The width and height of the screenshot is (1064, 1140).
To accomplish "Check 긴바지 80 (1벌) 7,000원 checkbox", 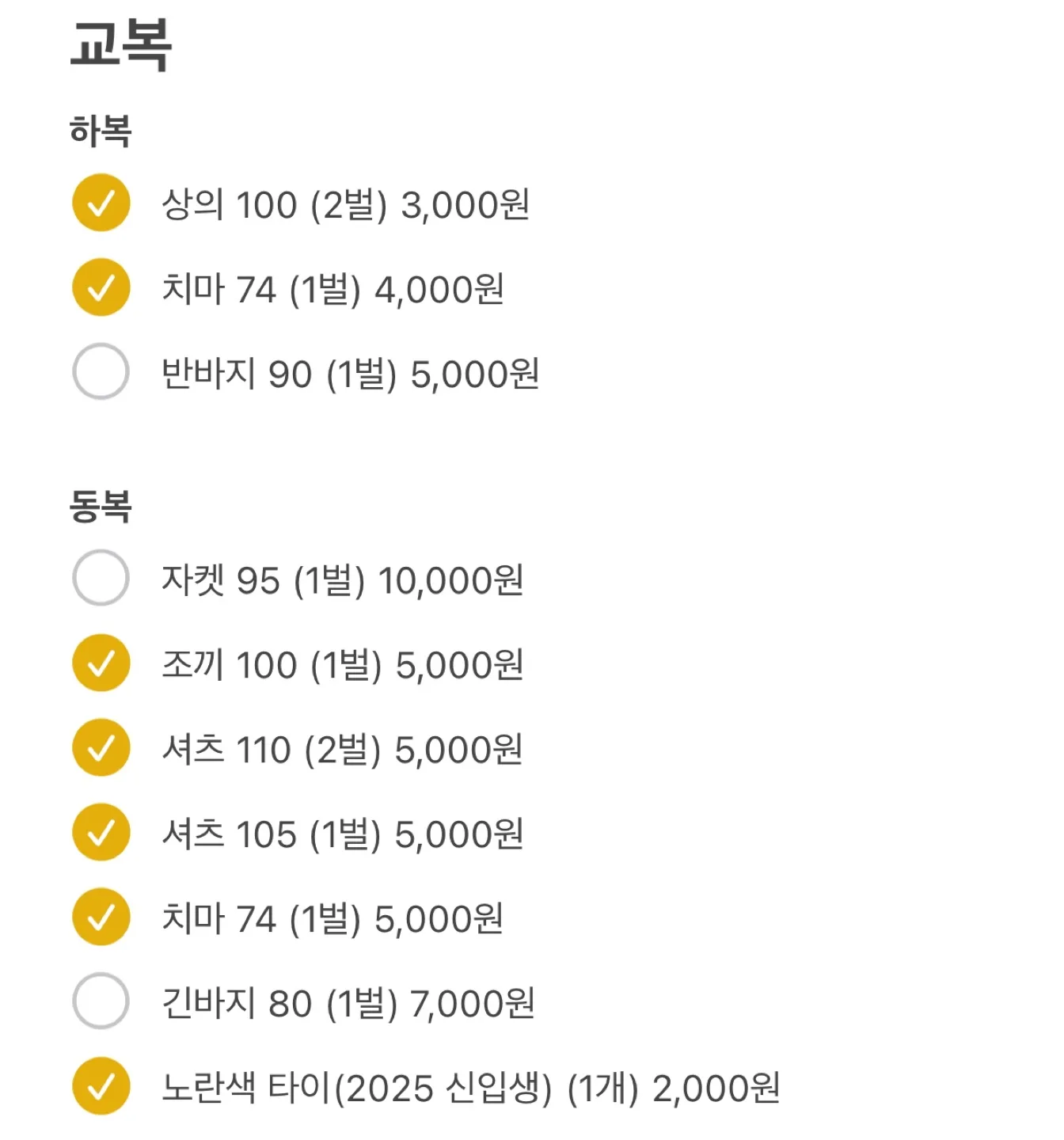I will pos(101,1001).
